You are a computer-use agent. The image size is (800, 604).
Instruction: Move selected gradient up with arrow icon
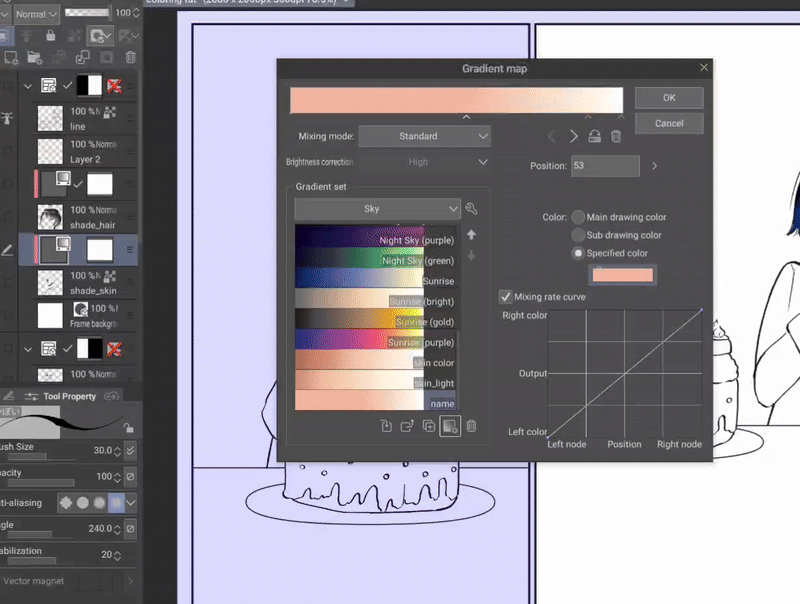(471, 235)
